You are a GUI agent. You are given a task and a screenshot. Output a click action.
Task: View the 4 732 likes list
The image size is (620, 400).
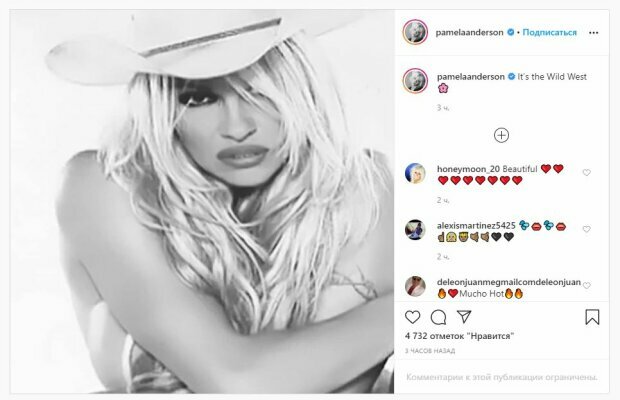pyautogui.click(x=459, y=336)
